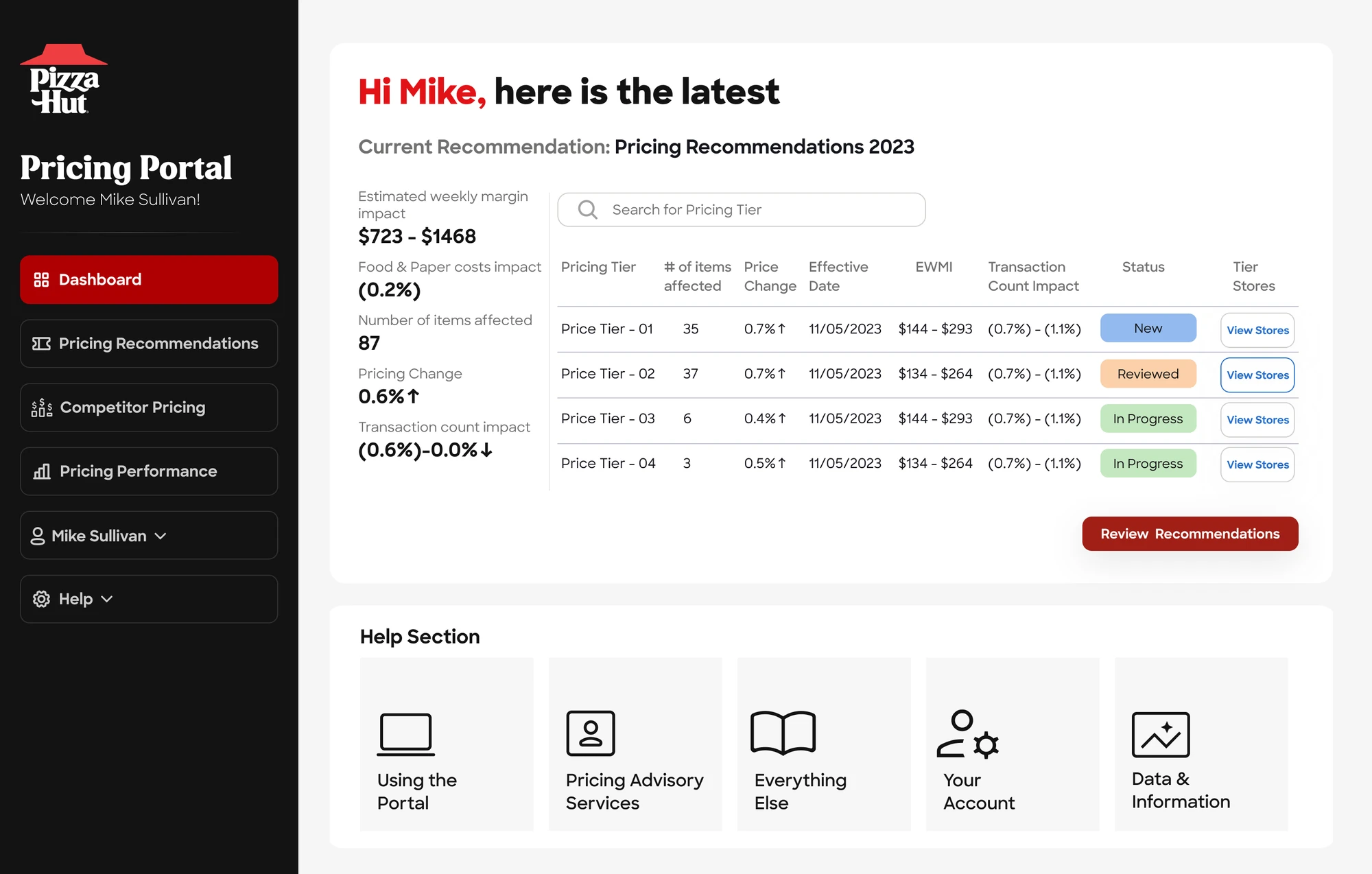
Task: Click the Status column header
Action: click(1143, 267)
